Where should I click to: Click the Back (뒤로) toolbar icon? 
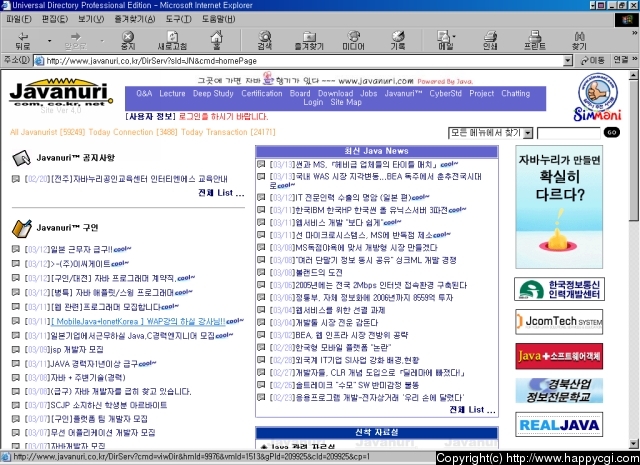[23, 40]
